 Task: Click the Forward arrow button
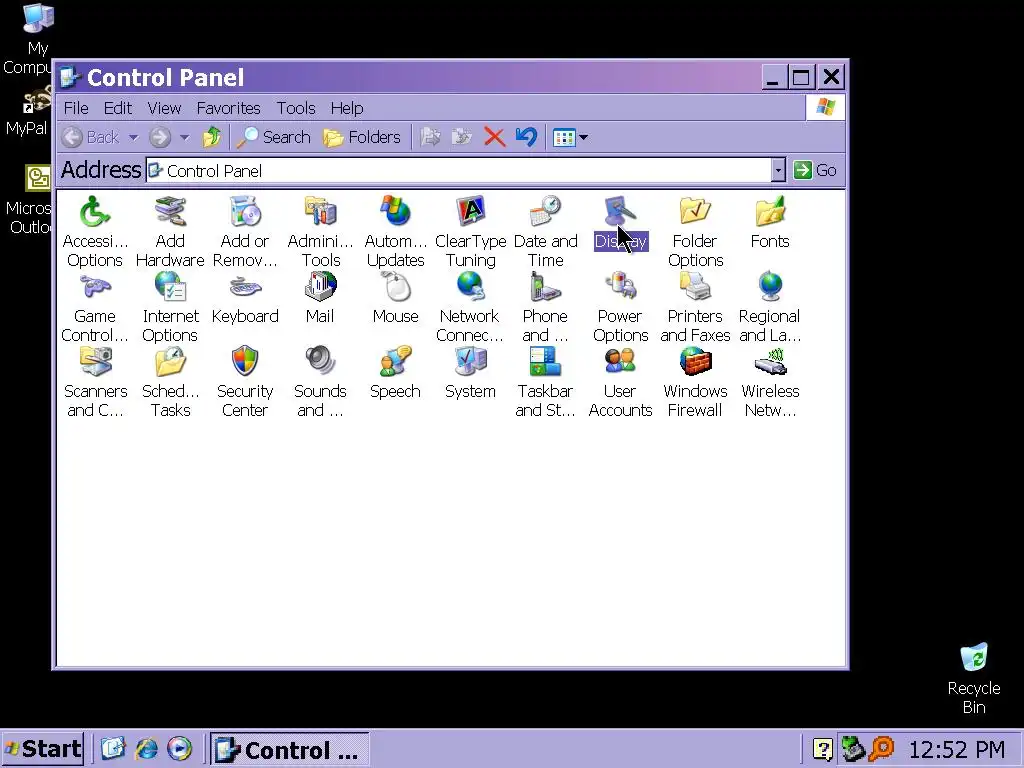pyautogui.click(x=160, y=137)
